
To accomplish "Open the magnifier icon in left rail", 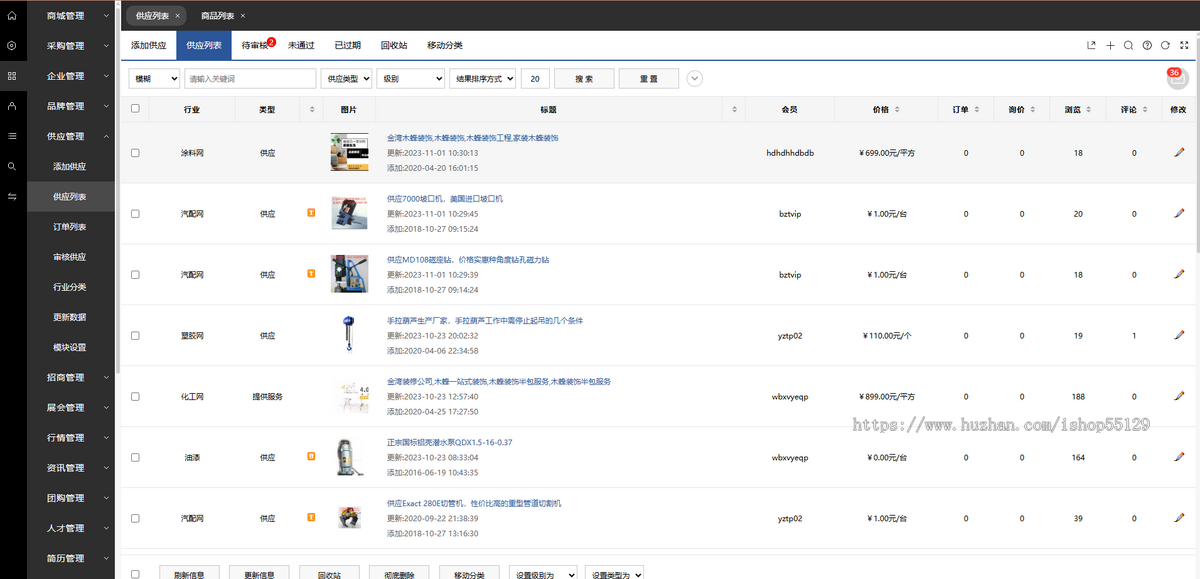I will click(x=12, y=166).
